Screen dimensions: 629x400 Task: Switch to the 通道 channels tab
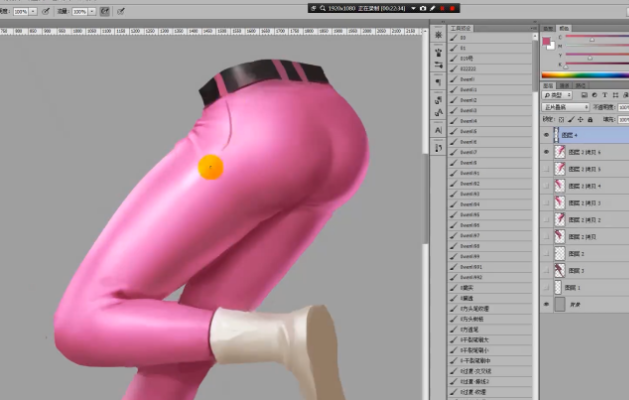(564, 85)
